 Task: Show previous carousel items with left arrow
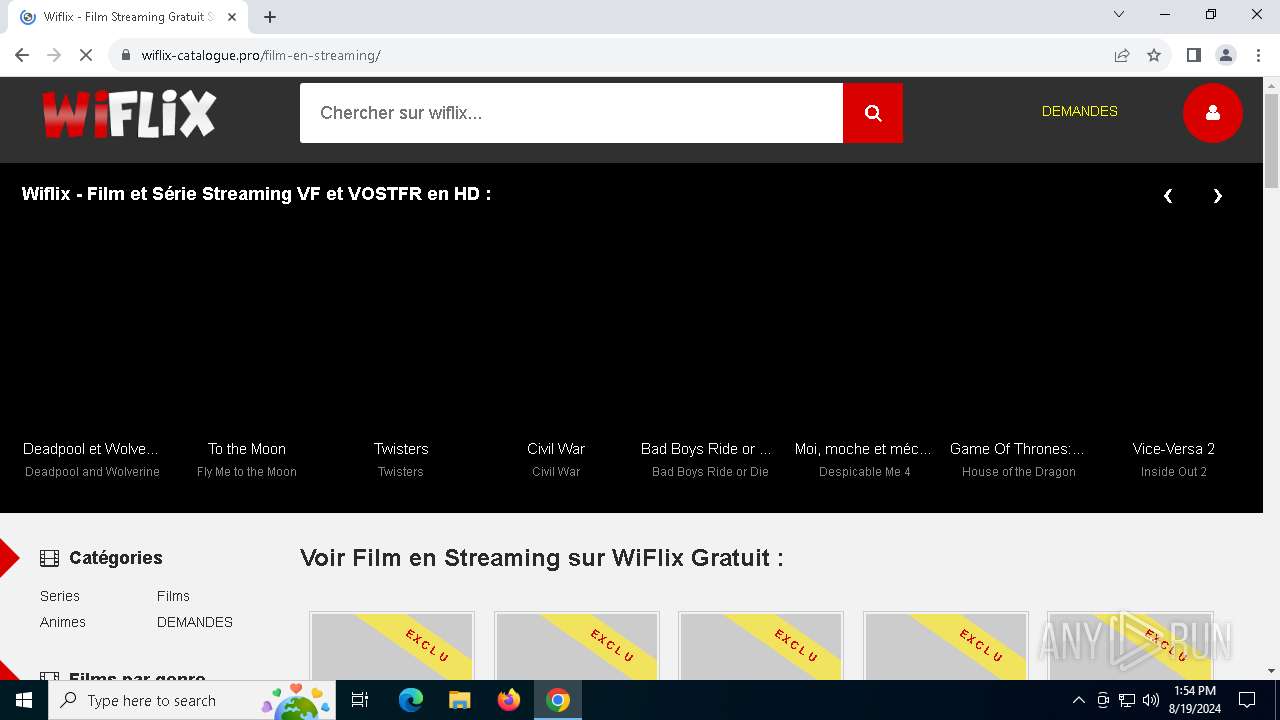click(1167, 196)
